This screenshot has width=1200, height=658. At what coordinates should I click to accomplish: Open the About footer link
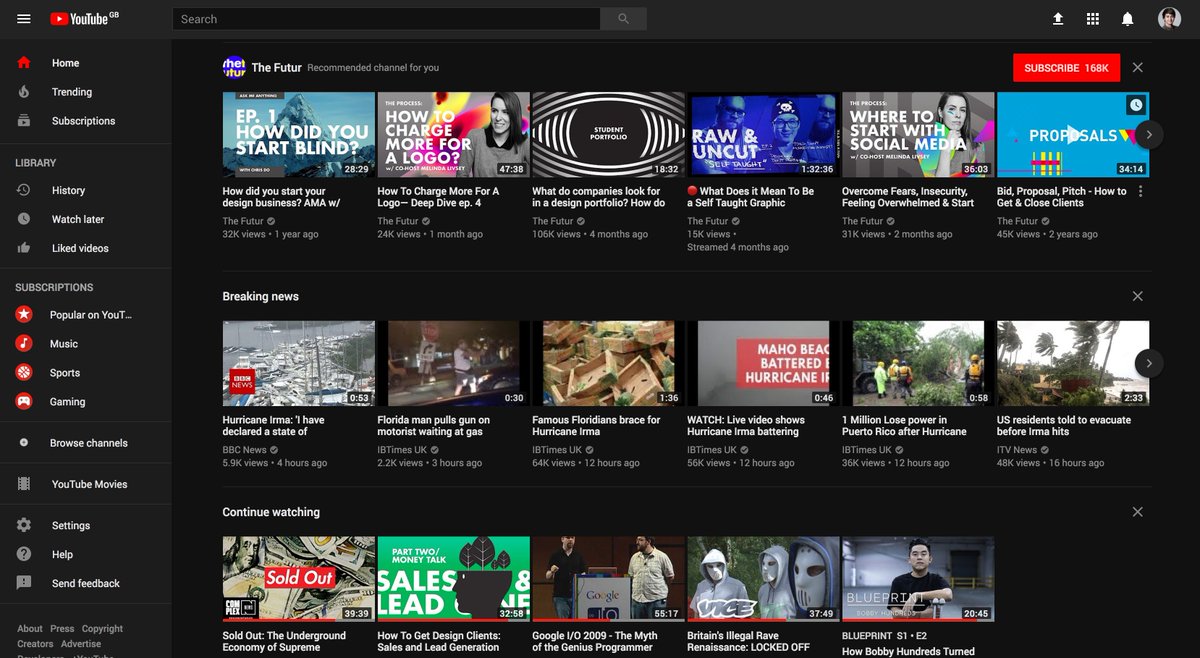click(30, 629)
